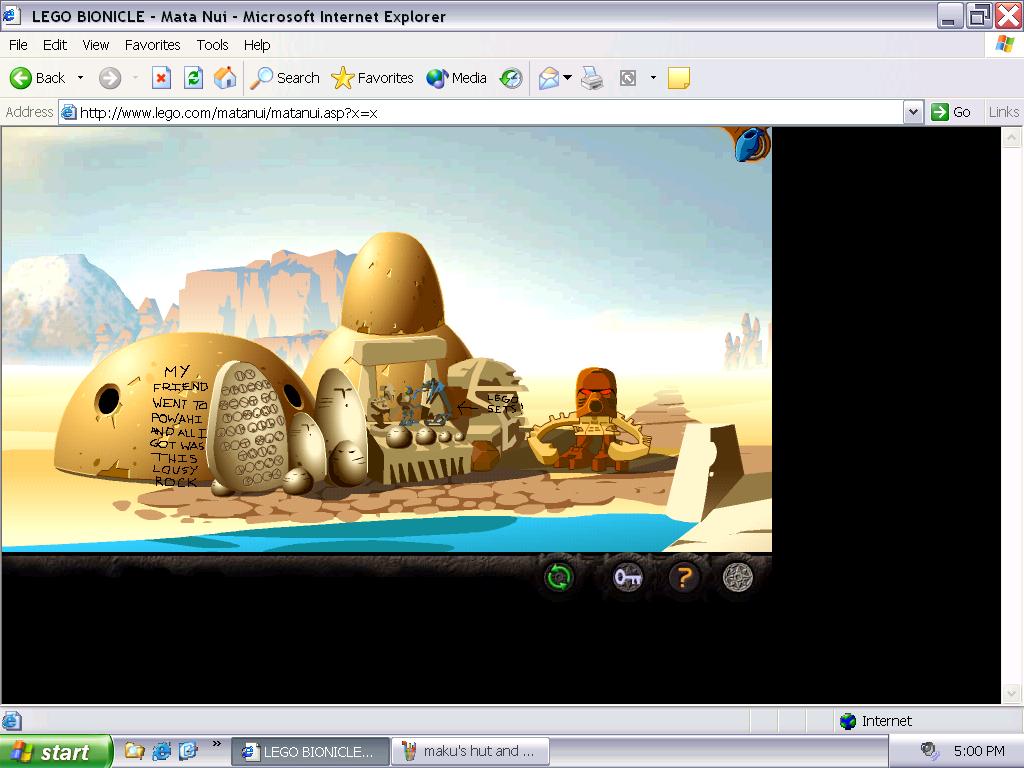This screenshot has height=768, width=1024.
Task: Click the blue satchel in the game corner
Action: point(750,144)
